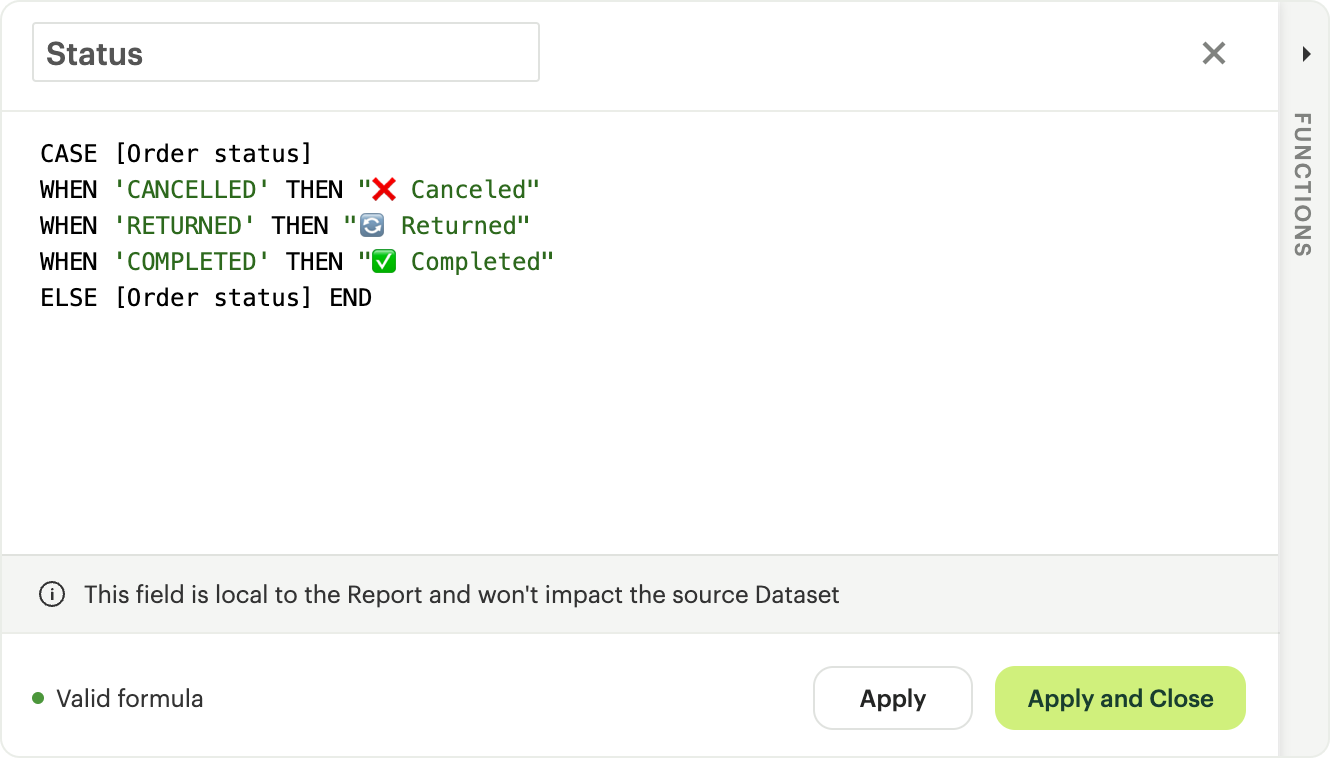This screenshot has height=758, width=1330.
Task: Click THEN on the CANCELLED line
Action: coord(315,190)
